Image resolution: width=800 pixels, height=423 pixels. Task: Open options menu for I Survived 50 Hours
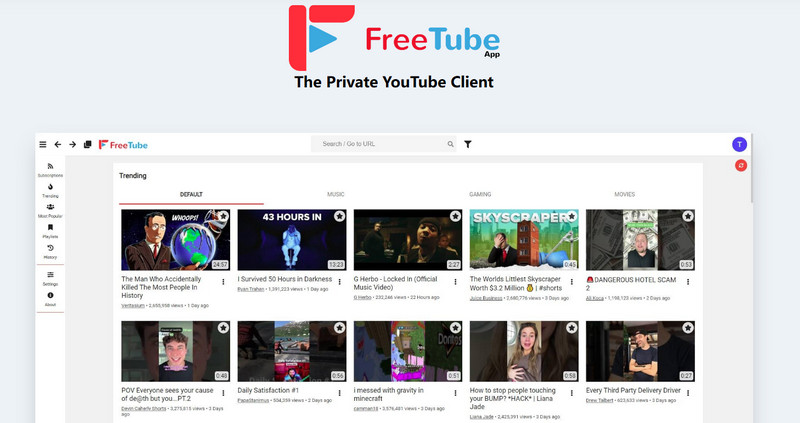339,282
